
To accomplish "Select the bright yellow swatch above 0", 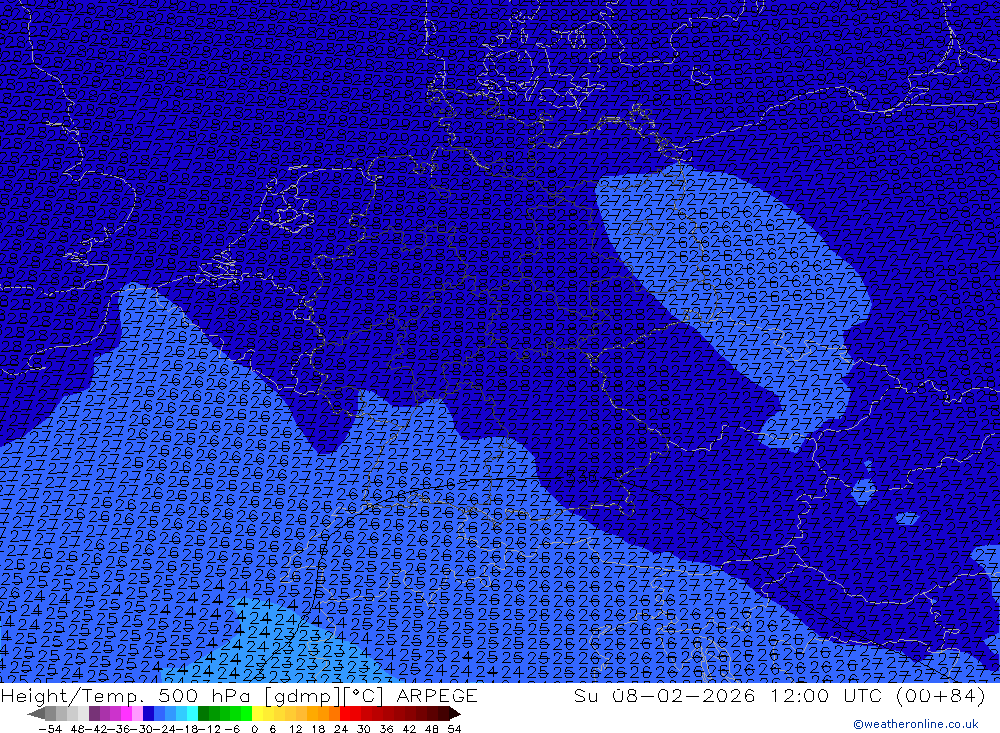I will pyautogui.click(x=258, y=714).
